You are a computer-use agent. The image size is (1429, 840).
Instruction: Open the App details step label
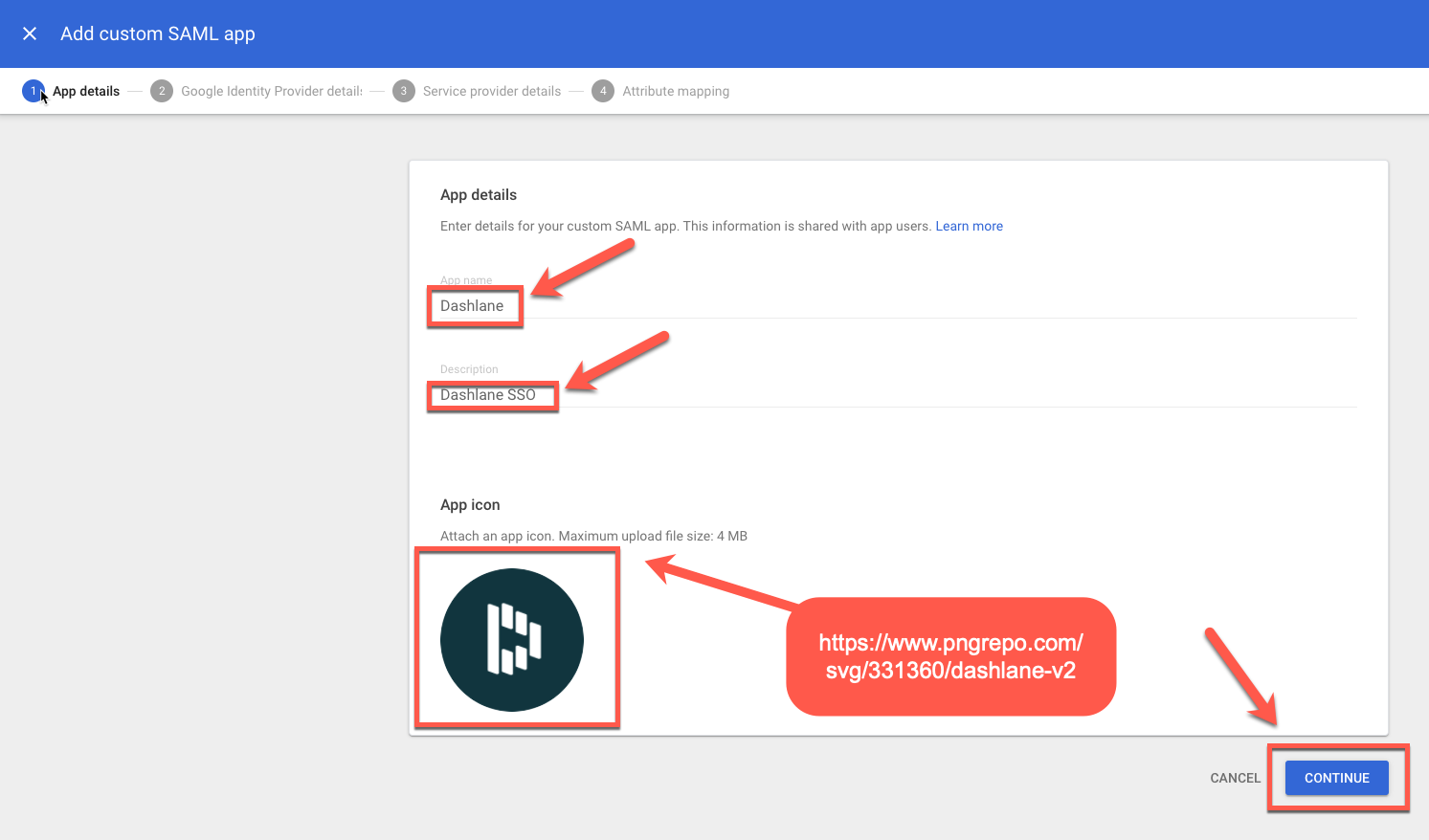click(86, 91)
